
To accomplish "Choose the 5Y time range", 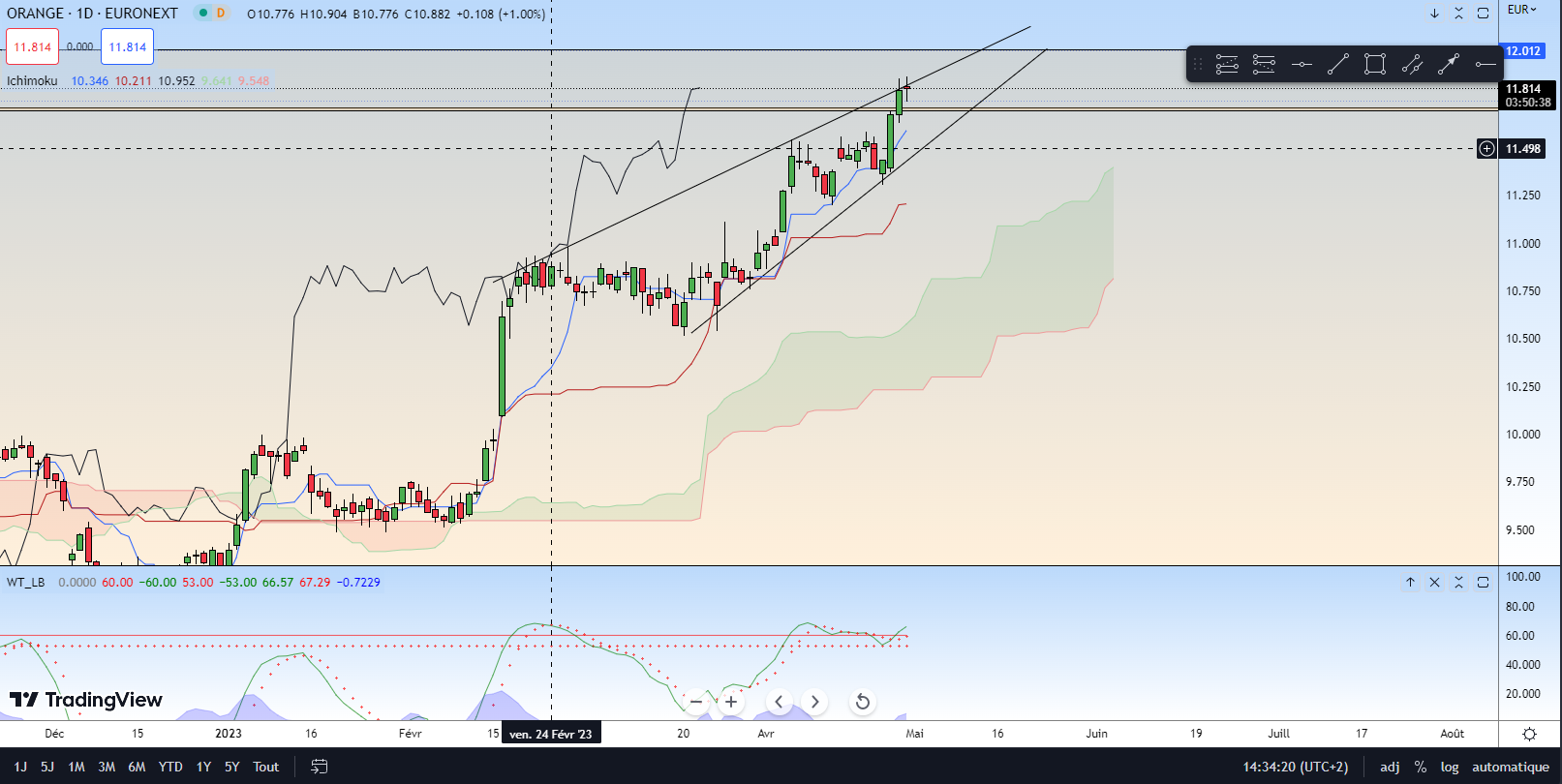I will click(232, 767).
